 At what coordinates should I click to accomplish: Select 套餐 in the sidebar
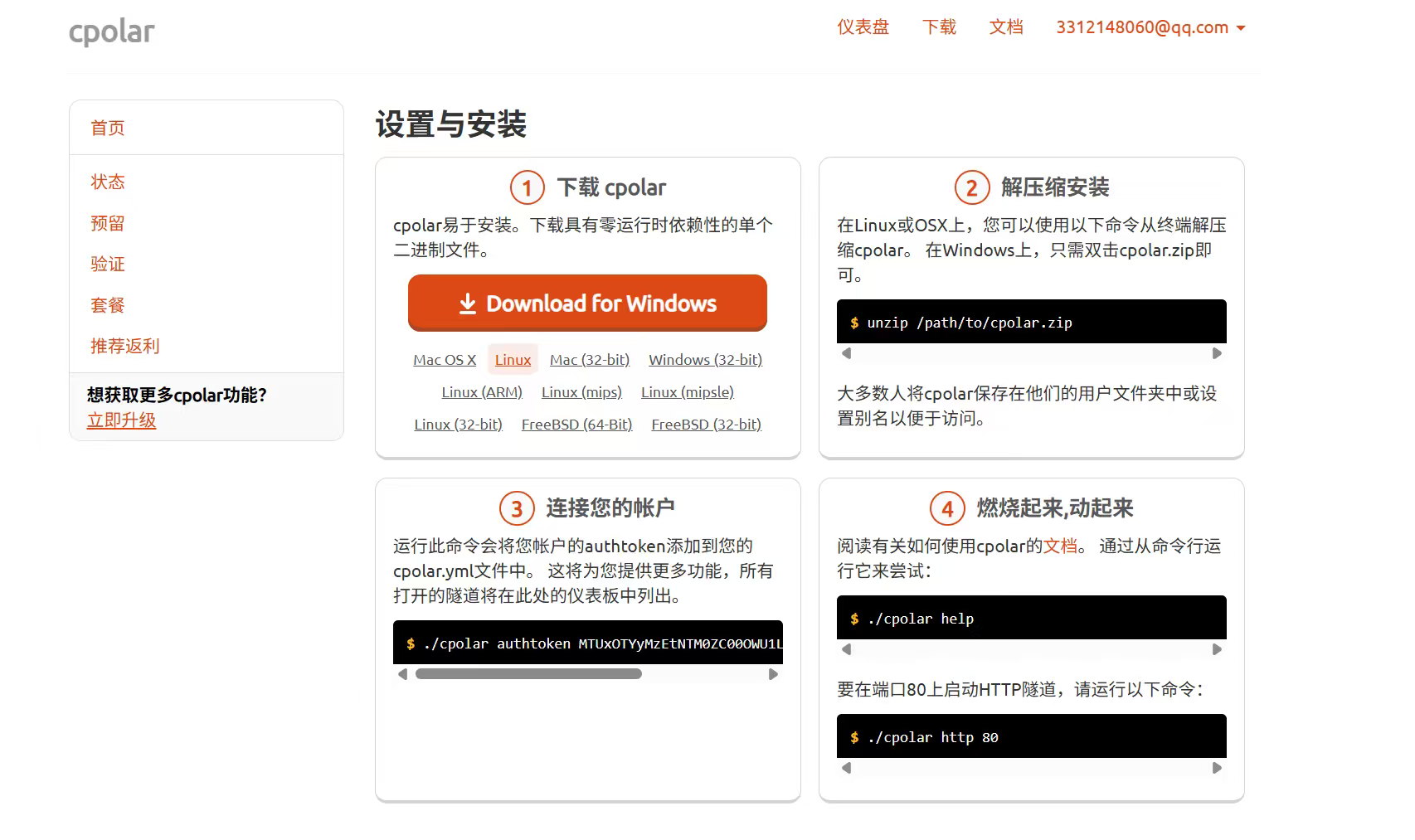coord(108,305)
